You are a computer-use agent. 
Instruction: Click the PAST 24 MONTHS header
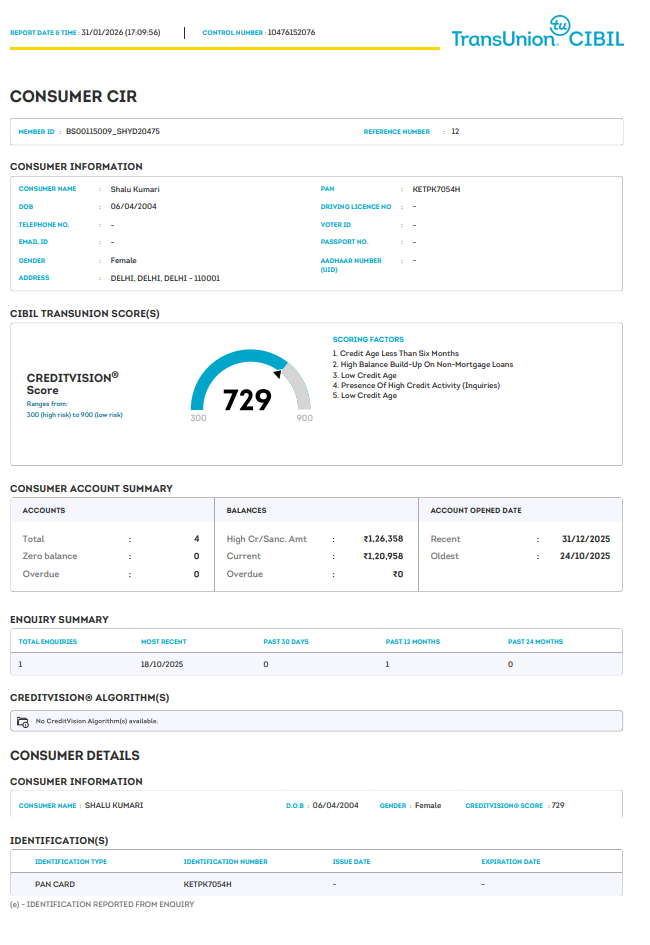535,642
